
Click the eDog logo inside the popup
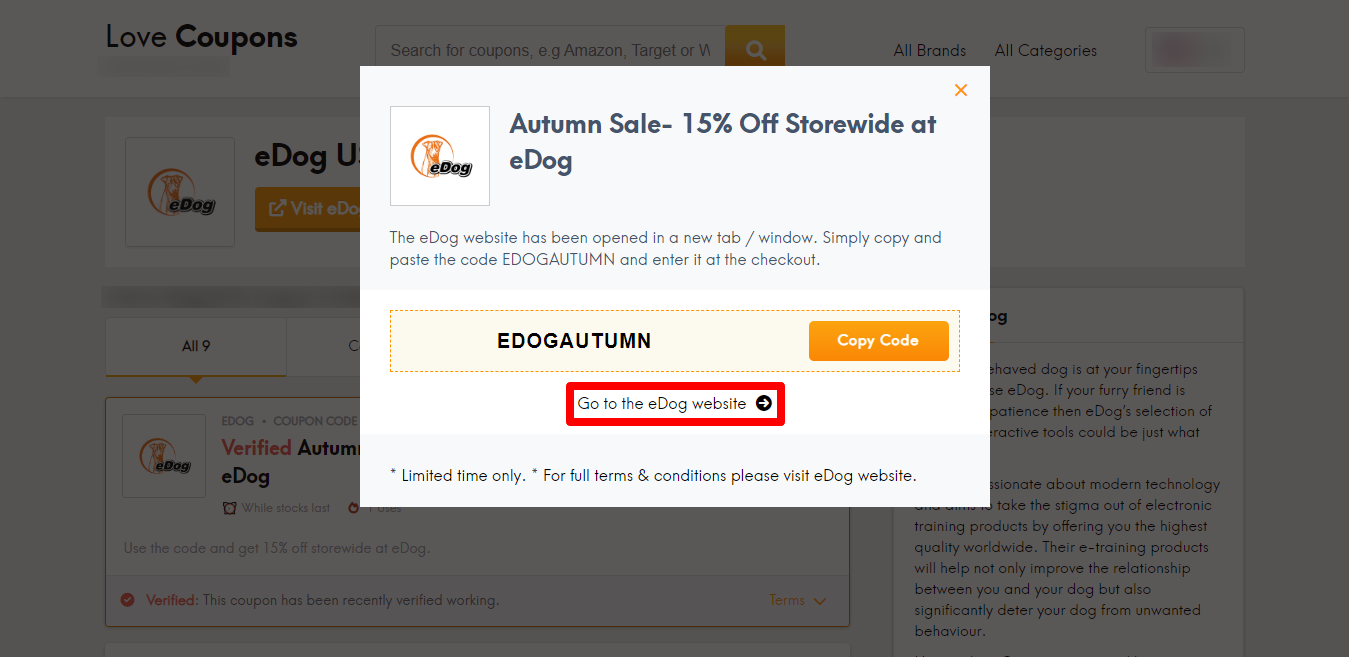439,156
